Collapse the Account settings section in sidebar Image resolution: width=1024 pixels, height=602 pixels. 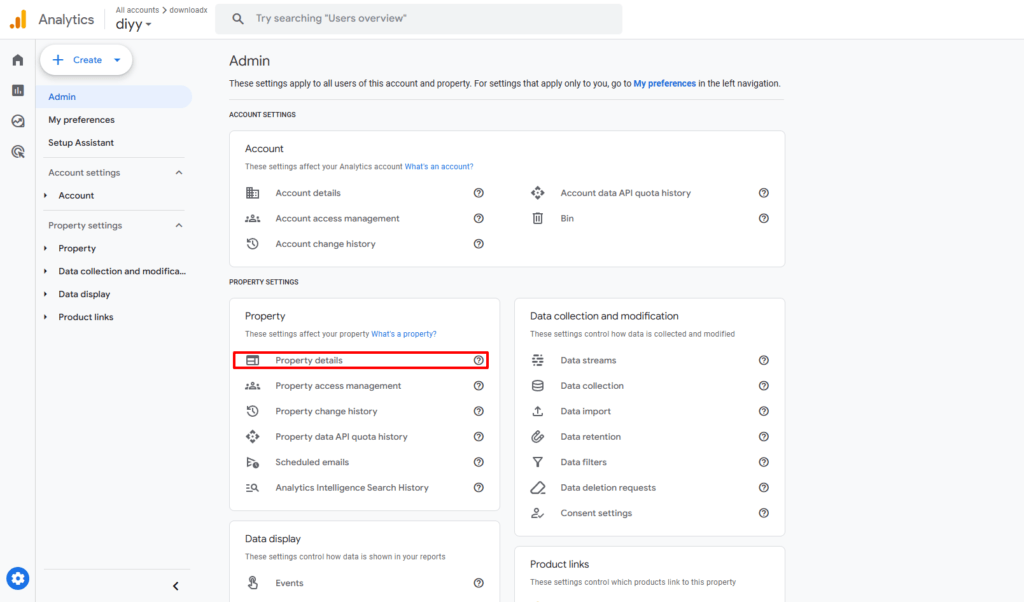tap(179, 172)
